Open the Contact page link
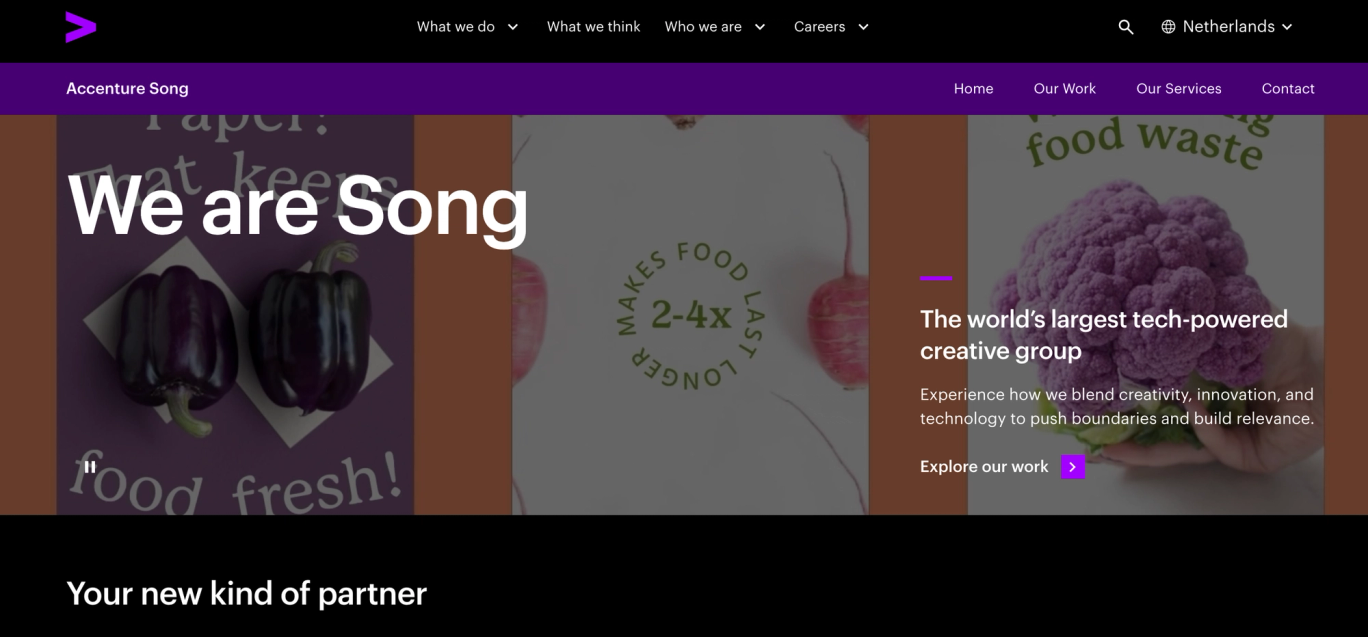This screenshot has width=1368, height=637. coord(1288,89)
